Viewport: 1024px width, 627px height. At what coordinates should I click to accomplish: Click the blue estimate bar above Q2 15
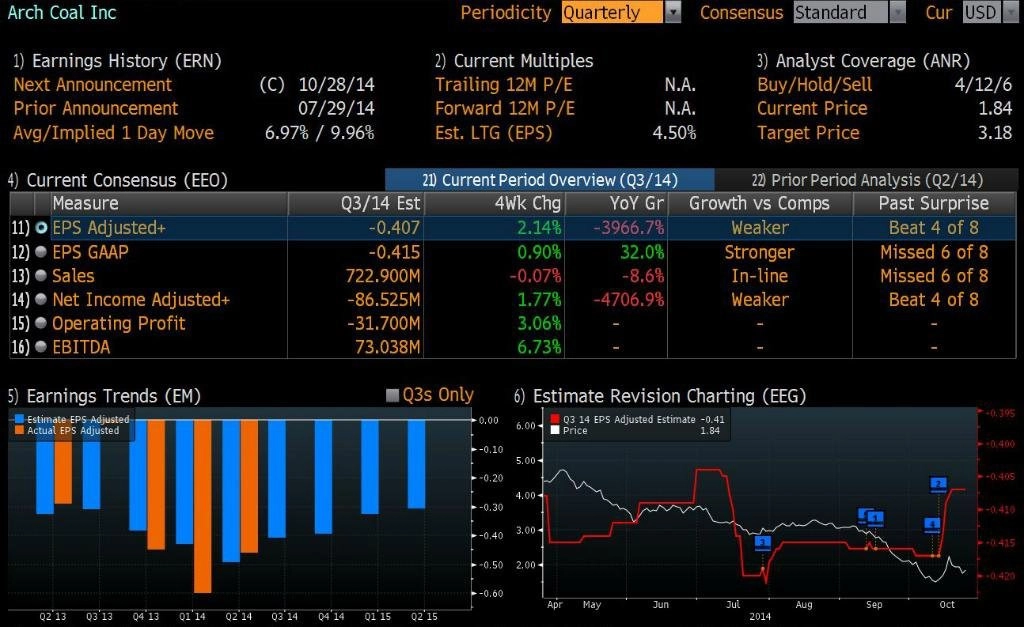click(417, 464)
